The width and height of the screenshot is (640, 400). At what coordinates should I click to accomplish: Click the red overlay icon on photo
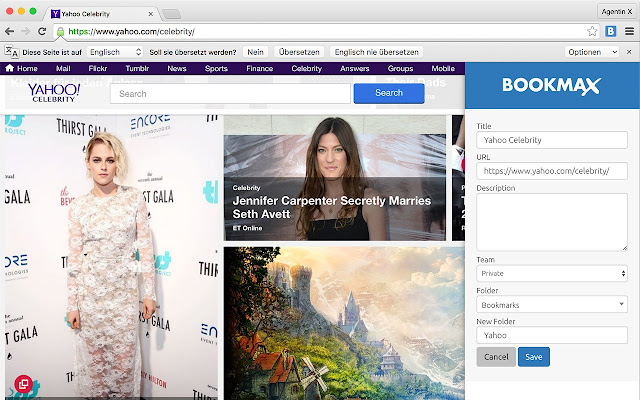tap(24, 384)
